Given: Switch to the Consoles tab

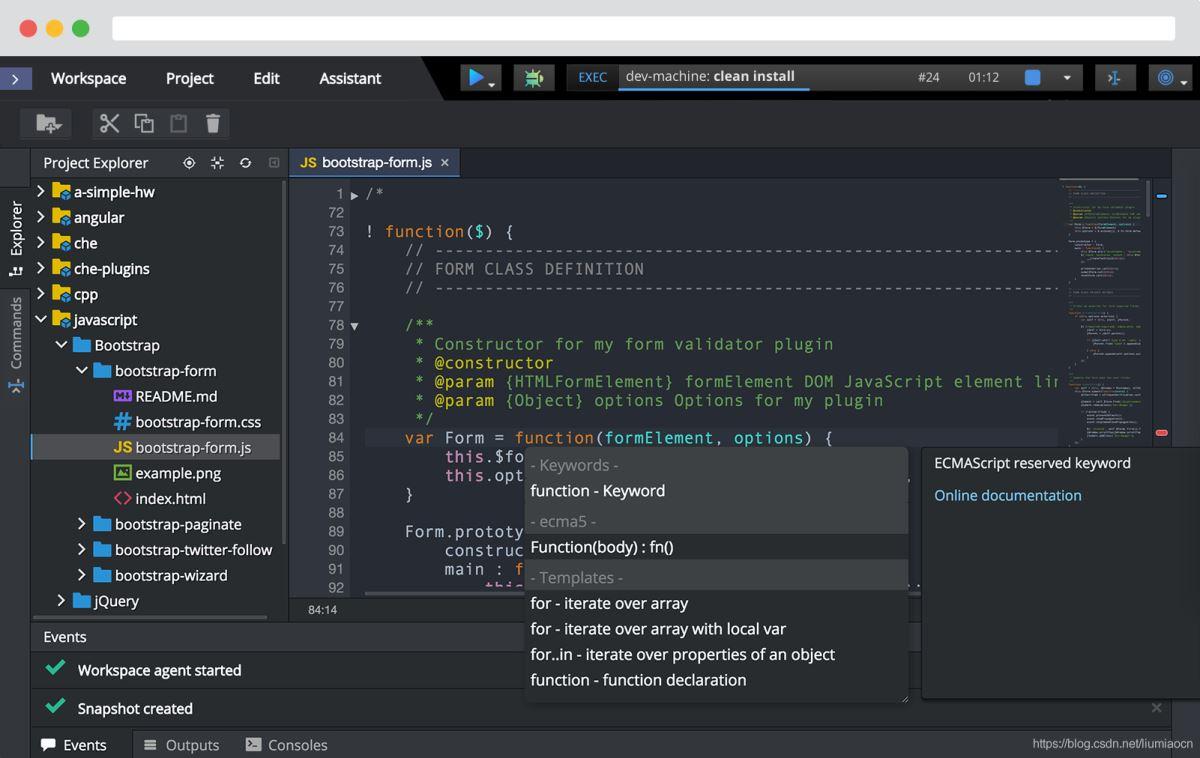Looking at the screenshot, I should click(x=286, y=745).
